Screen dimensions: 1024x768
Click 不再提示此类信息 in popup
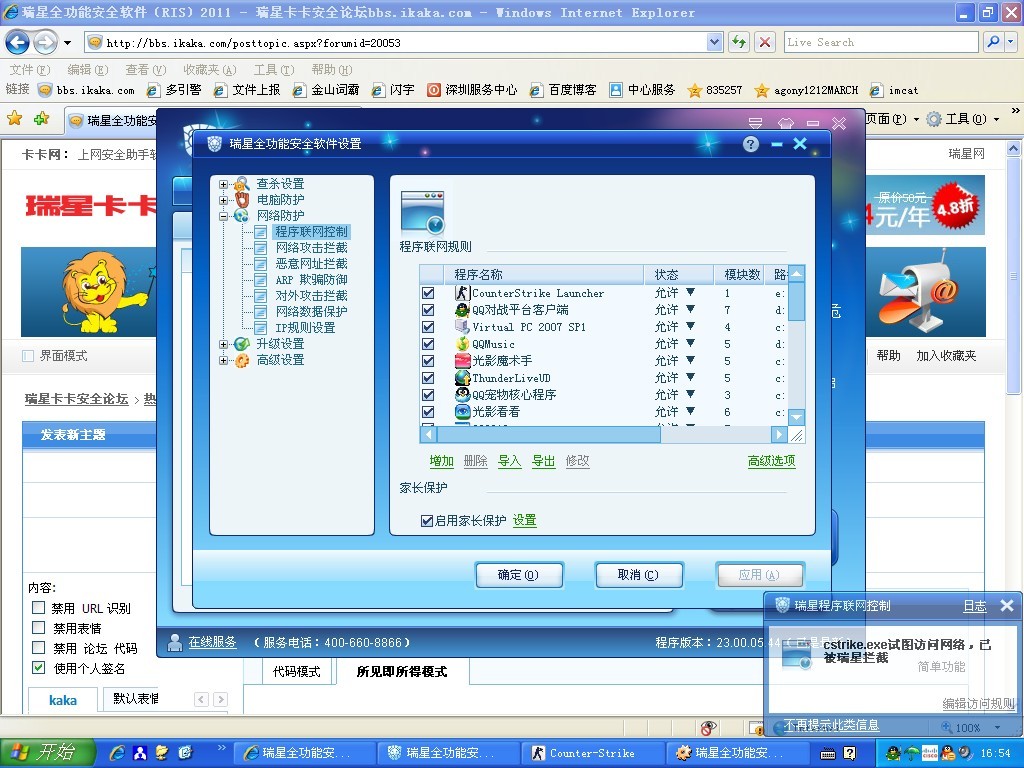tap(831, 725)
